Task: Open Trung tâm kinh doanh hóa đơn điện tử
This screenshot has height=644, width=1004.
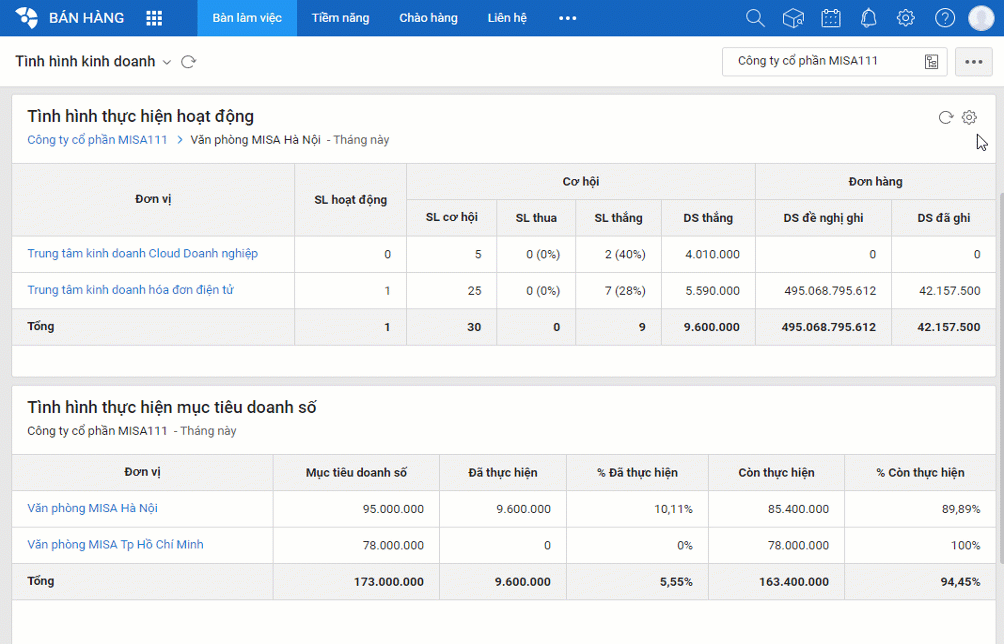Action: pos(130,290)
